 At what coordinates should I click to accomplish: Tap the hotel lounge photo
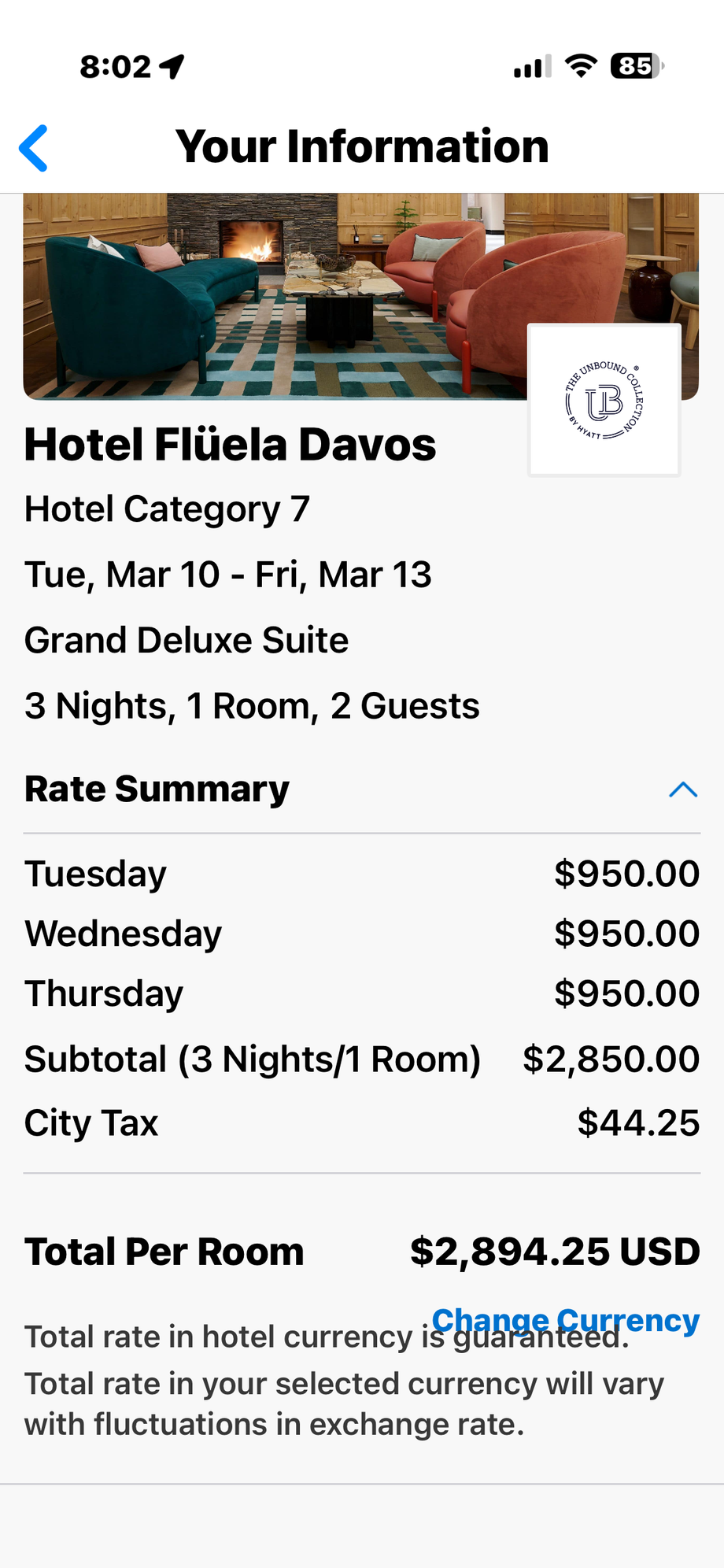point(275,296)
